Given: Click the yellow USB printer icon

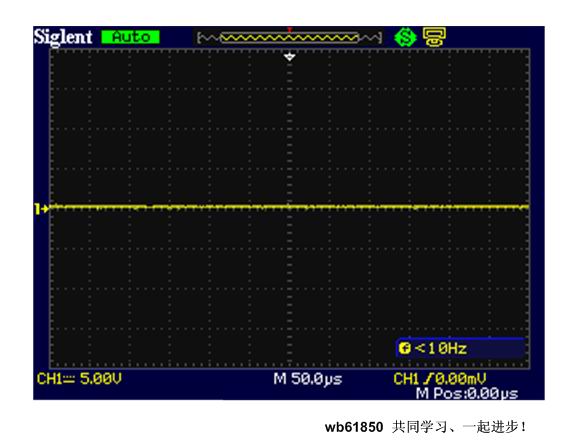Looking at the screenshot, I should pos(434,37).
